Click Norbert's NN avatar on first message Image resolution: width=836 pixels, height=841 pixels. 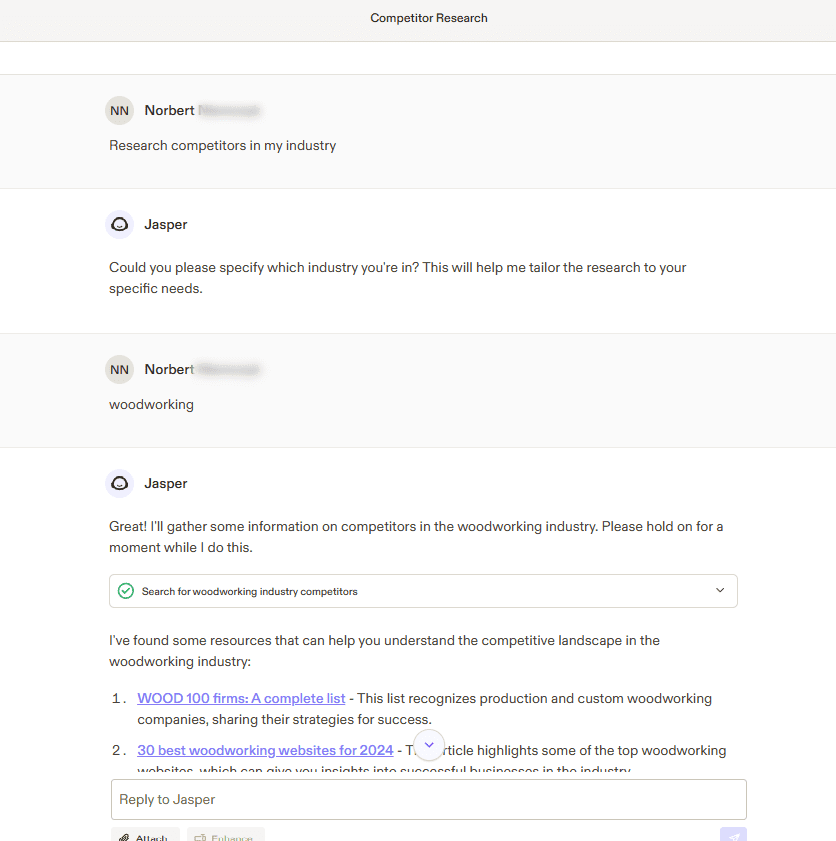coord(120,110)
